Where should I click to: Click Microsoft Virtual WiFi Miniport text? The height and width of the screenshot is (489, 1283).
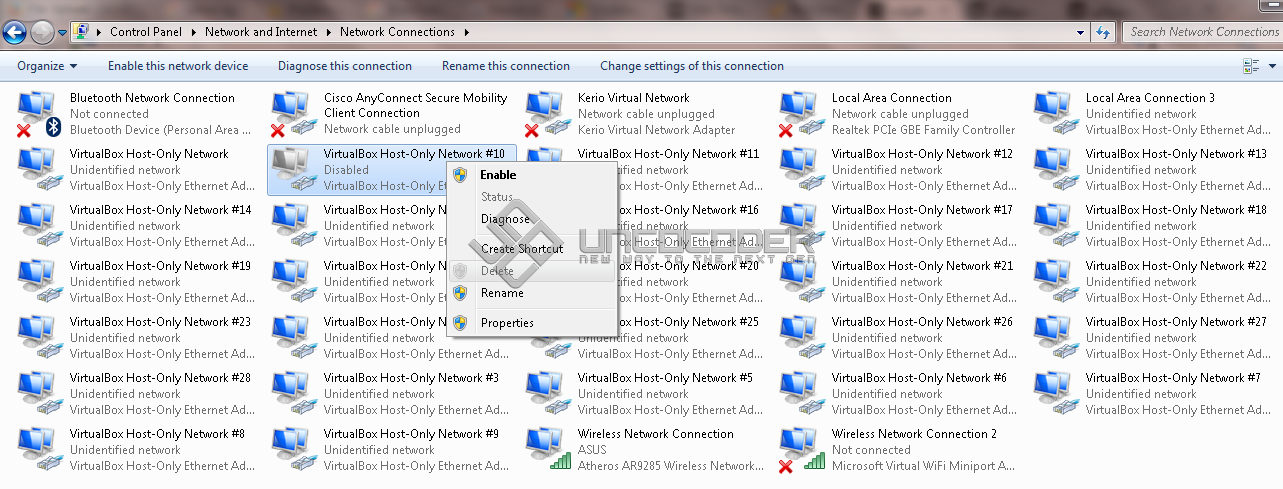924,466
